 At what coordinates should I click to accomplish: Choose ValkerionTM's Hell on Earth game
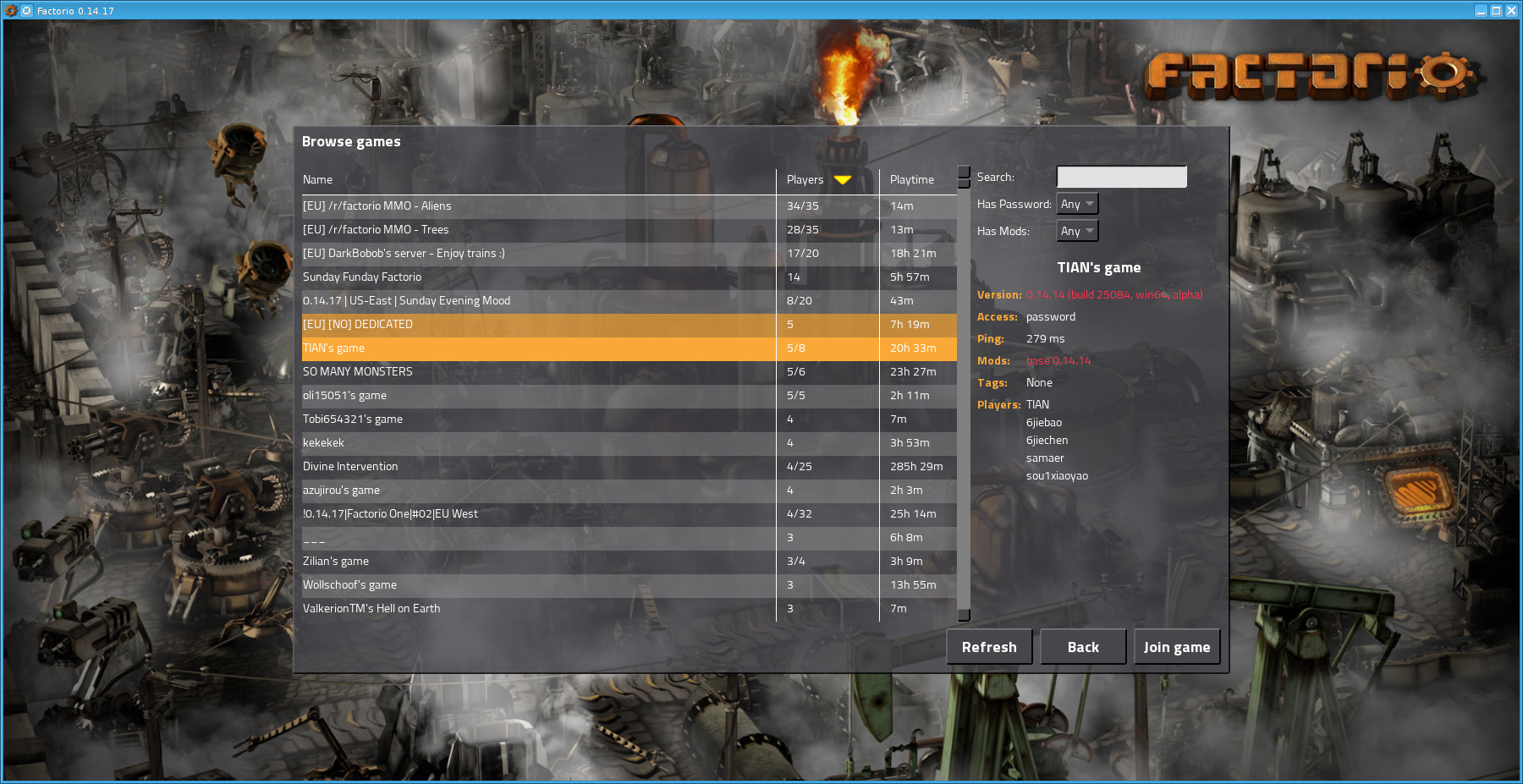371,608
